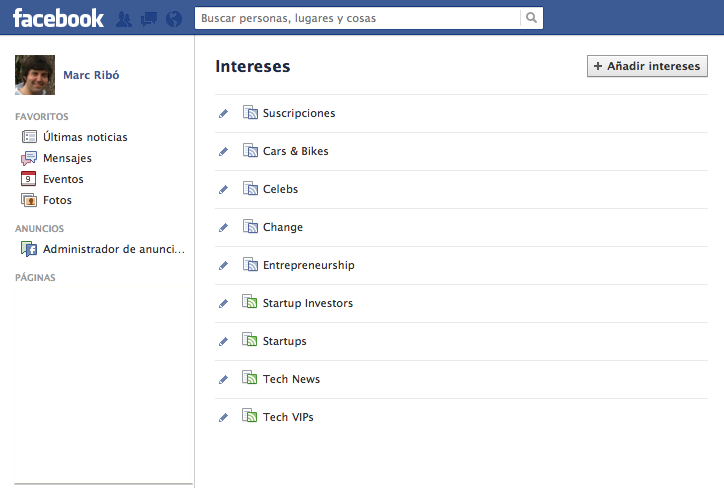
Task: Click the Eventos calendar icon
Action: coord(29,179)
